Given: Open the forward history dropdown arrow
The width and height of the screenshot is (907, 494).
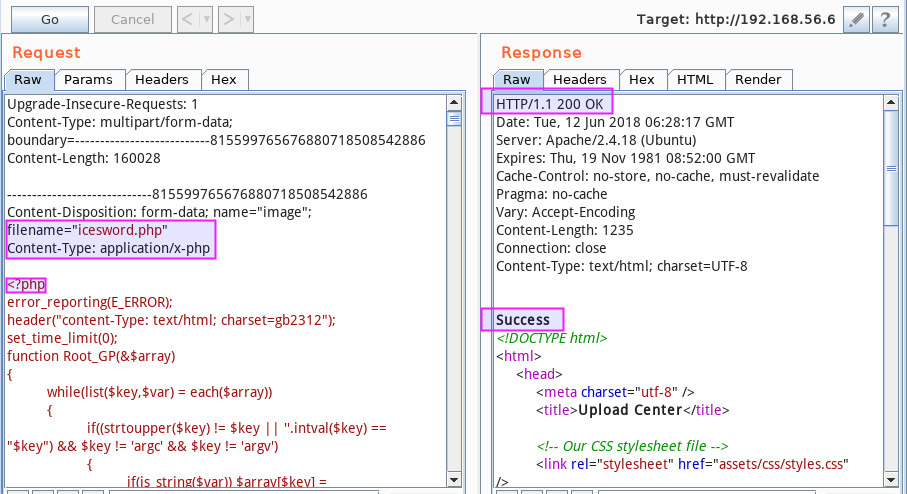Looking at the screenshot, I should tap(247, 20).
